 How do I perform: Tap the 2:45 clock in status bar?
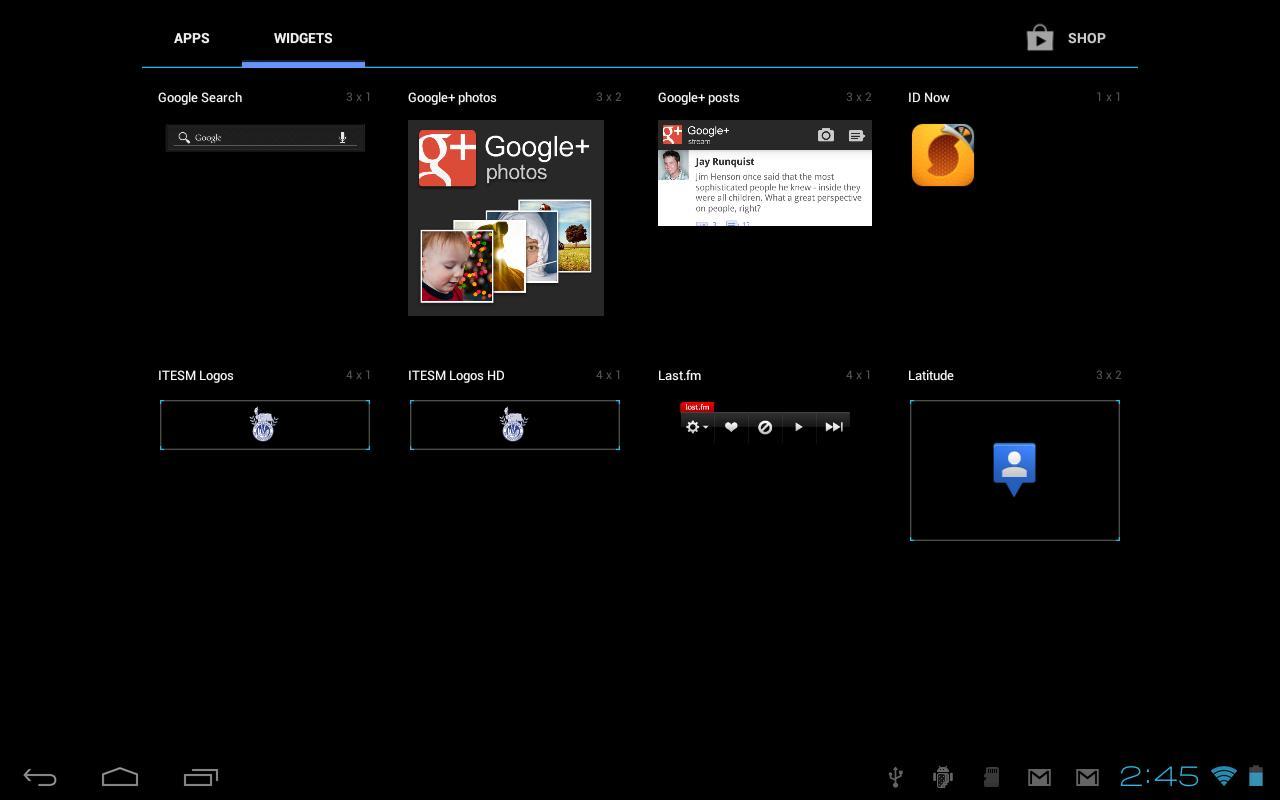[x=1159, y=776]
